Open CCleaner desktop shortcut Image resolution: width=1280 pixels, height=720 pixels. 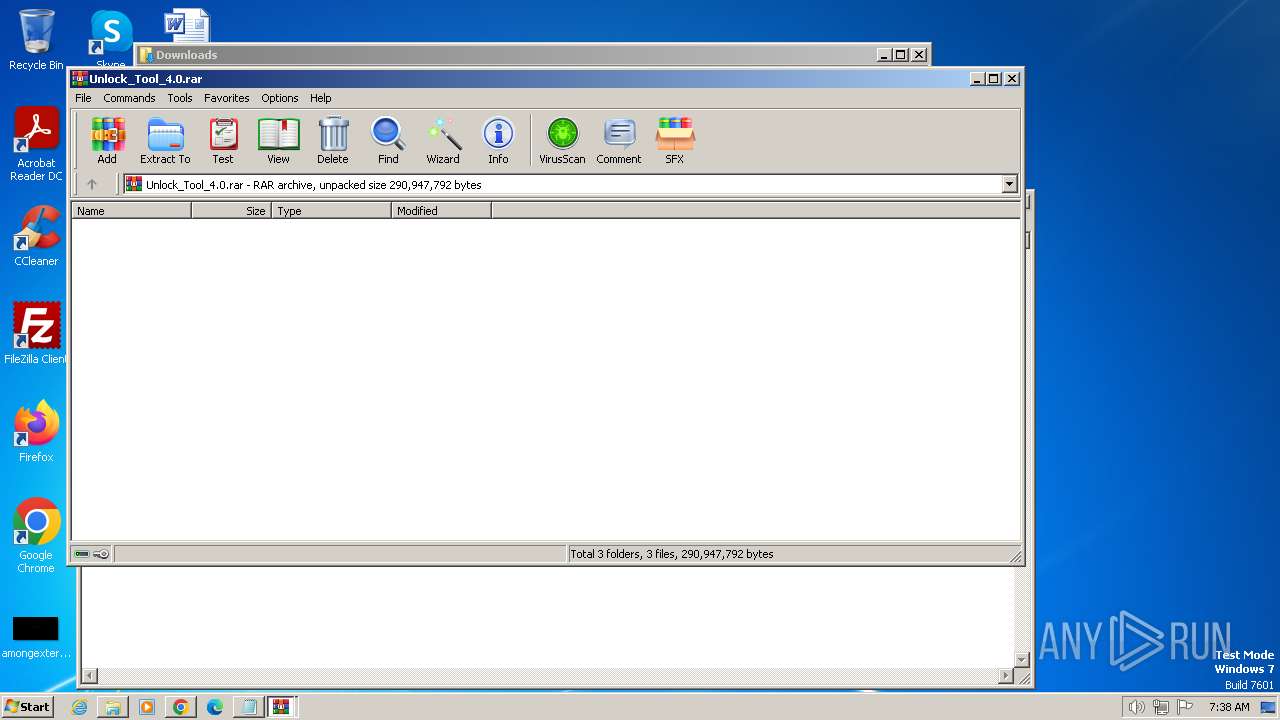pyautogui.click(x=36, y=236)
